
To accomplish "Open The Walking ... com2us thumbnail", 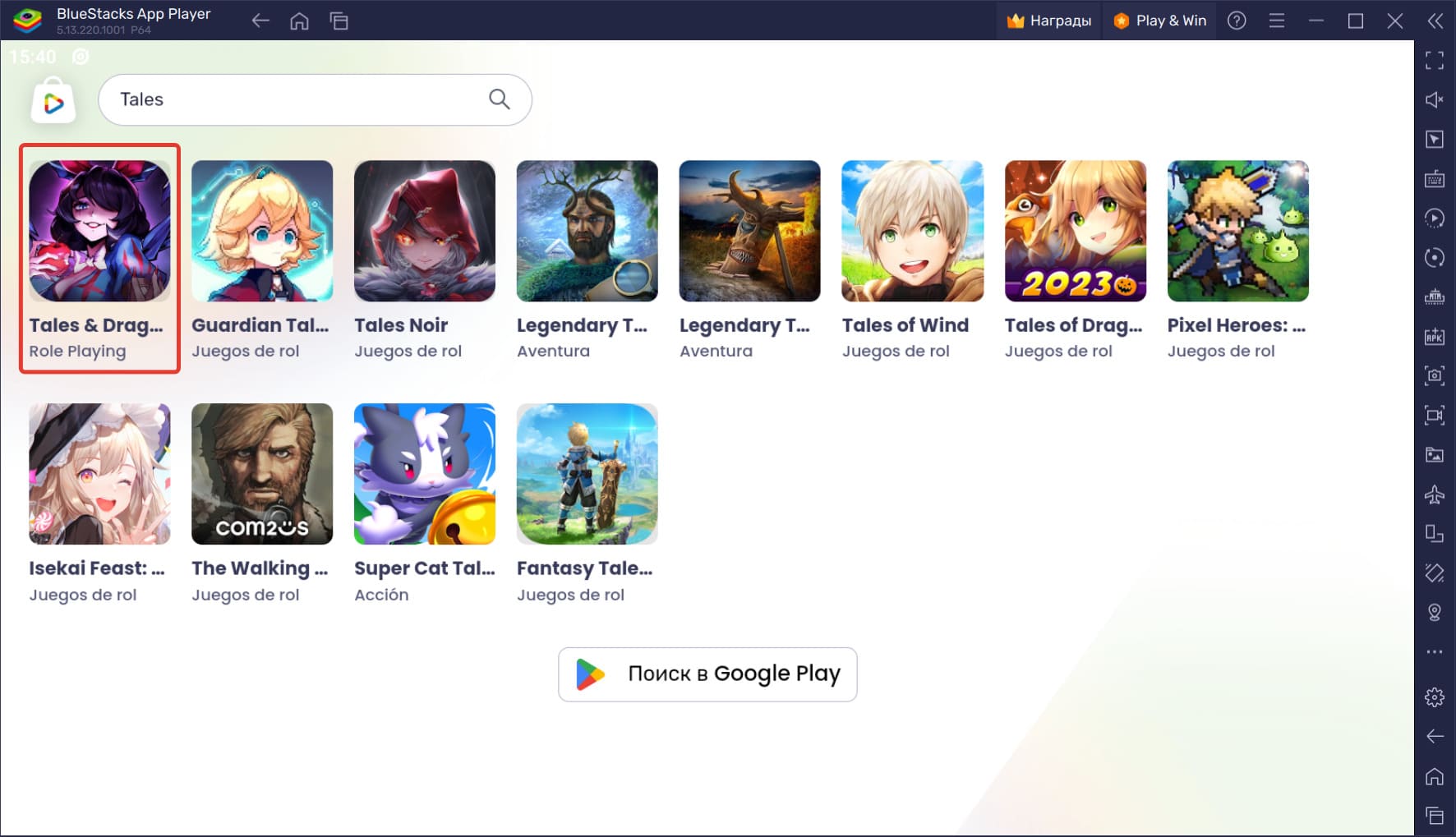I will coord(262,474).
